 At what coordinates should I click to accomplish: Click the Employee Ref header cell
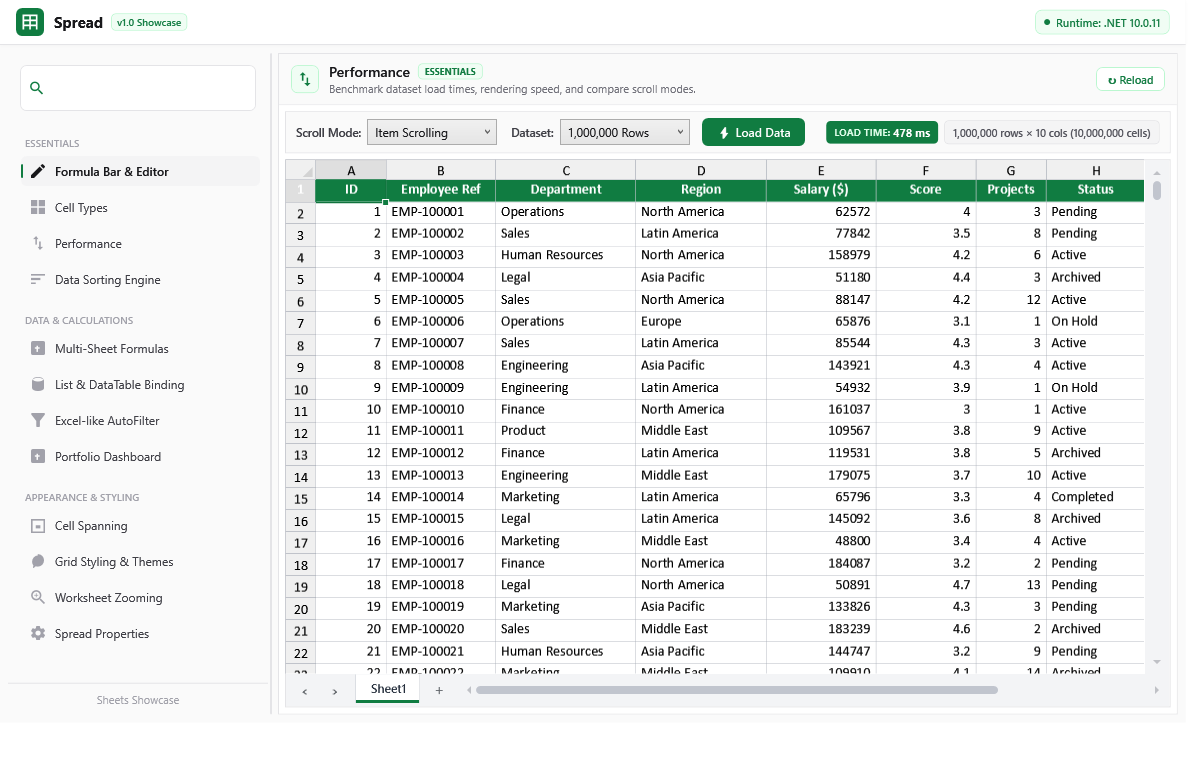coord(441,189)
